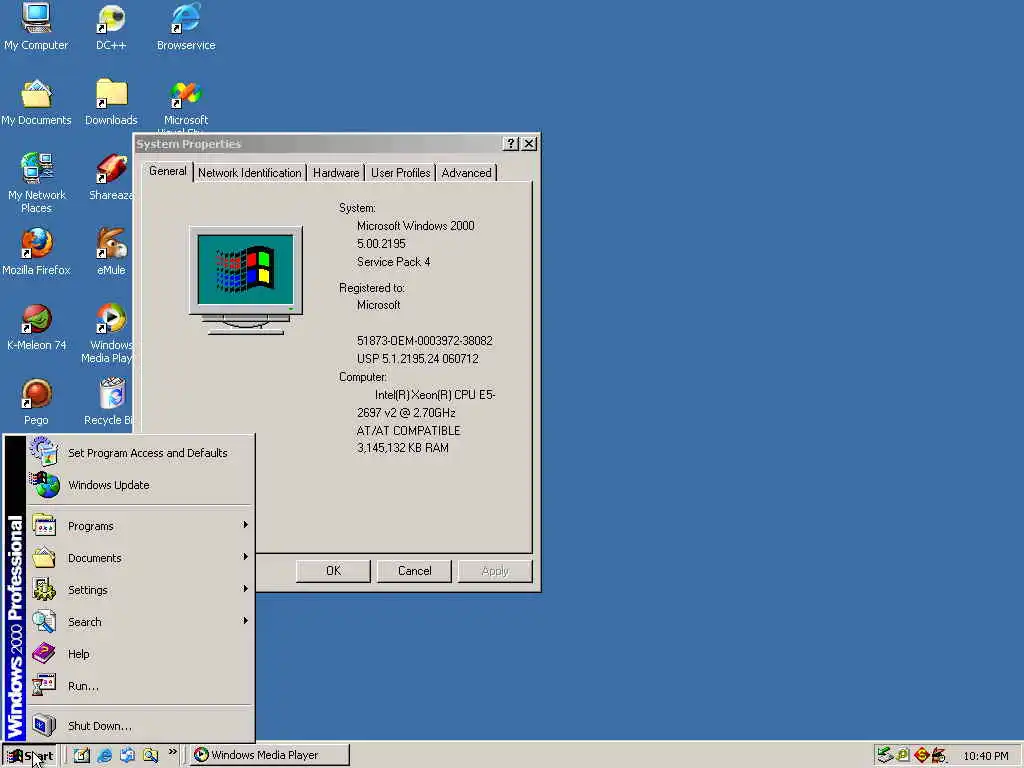The width and height of the screenshot is (1024, 768).
Task: Click the folder search quick launch icon
Action: point(151,755)
